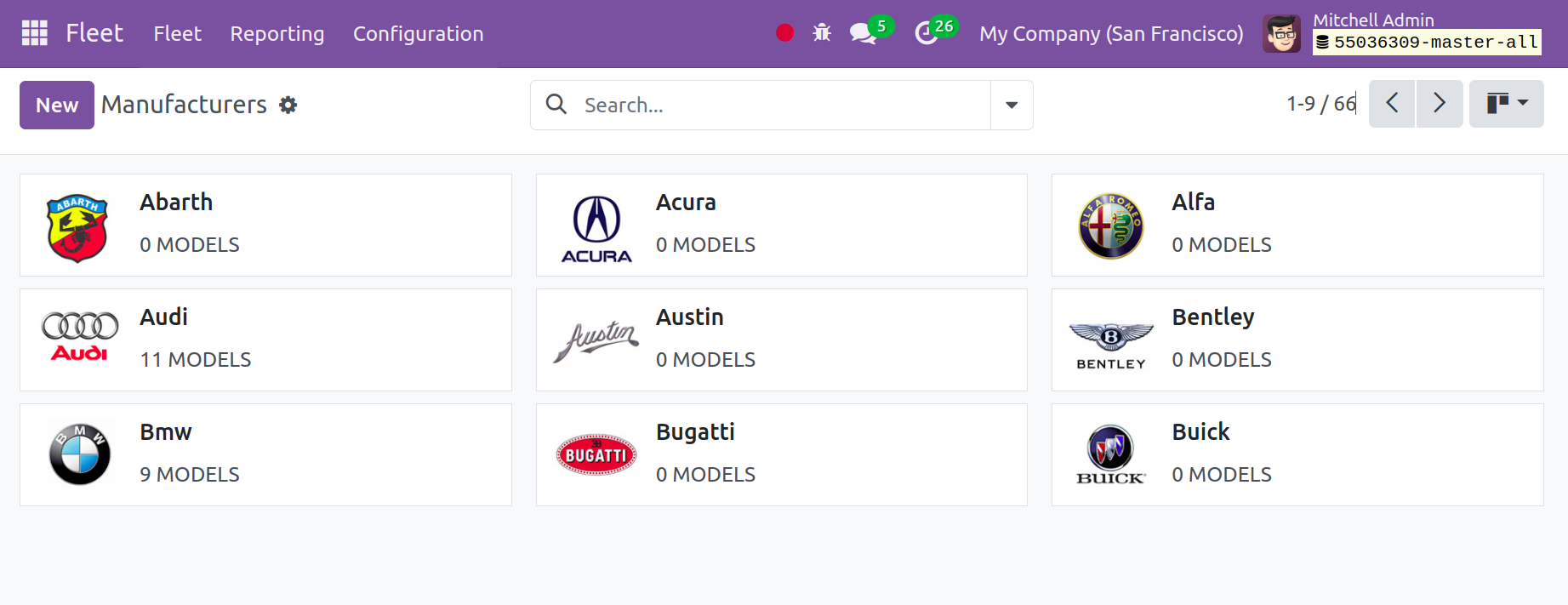Open the debug bug icon menu
The width and height of the screenshot is (1568, 605).
[x=822, y=33]
